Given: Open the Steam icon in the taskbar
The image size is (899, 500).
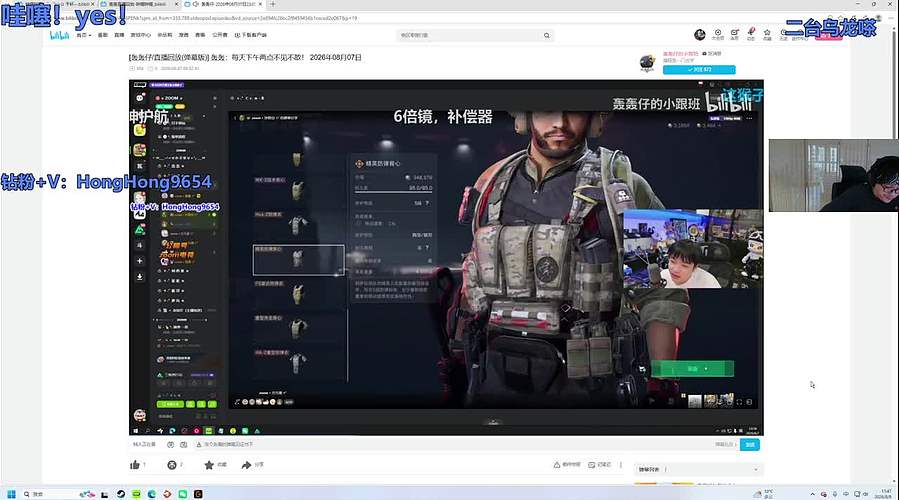Looking at the screenshot, I should pos(121,494).
